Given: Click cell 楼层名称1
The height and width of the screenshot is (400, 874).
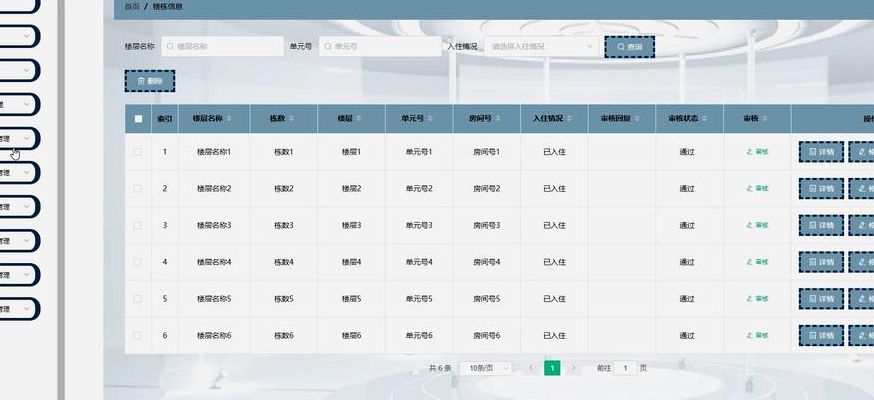Looking at the screenshot, I should [x=214, y=152].
